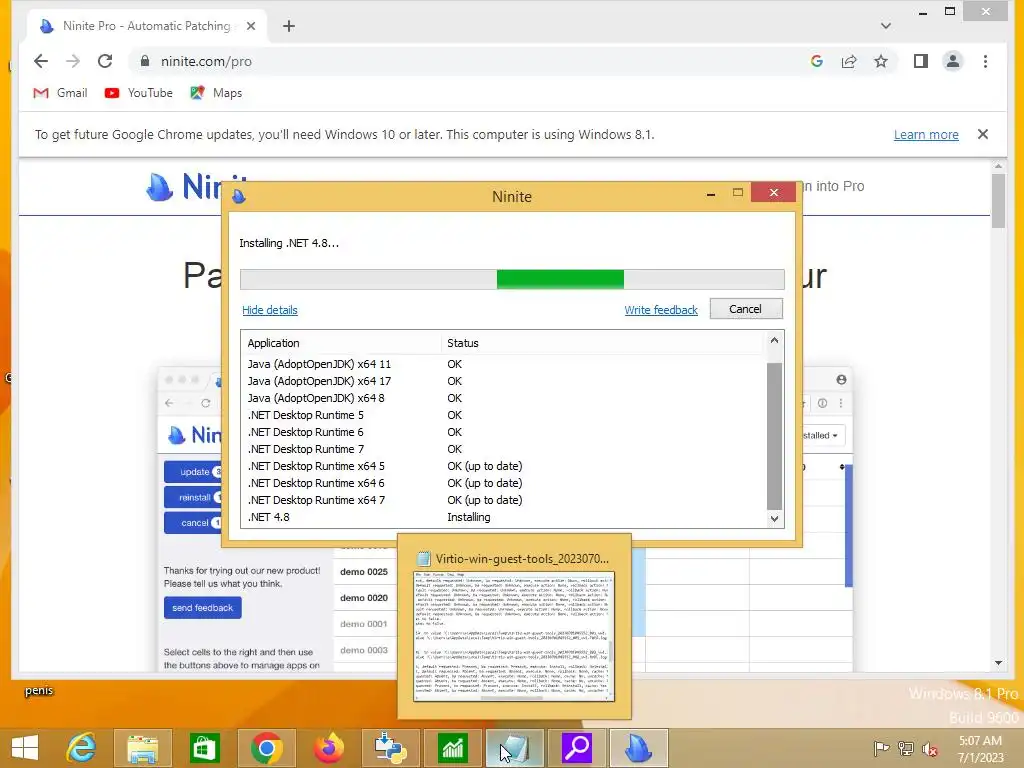Image resolution: width=1024 pixels, height=768 pixels.
Task: Open Python installer taskbar icon
Action: click(x=391, y=748)
